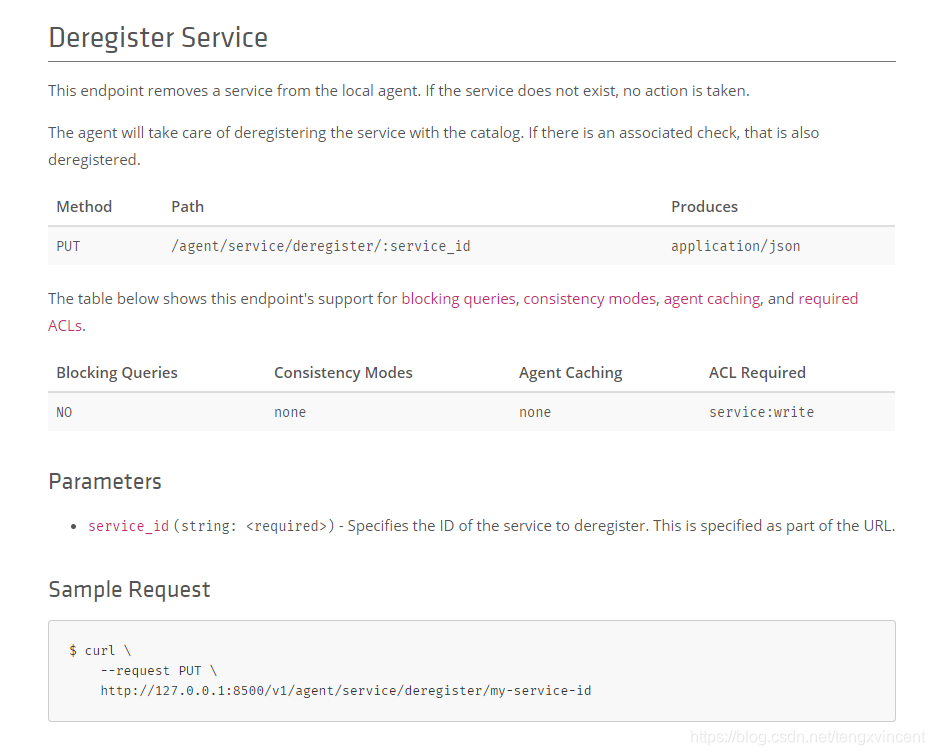Click the Blocking Queries column header
This screenshot has width=935, height=755.
117,373
